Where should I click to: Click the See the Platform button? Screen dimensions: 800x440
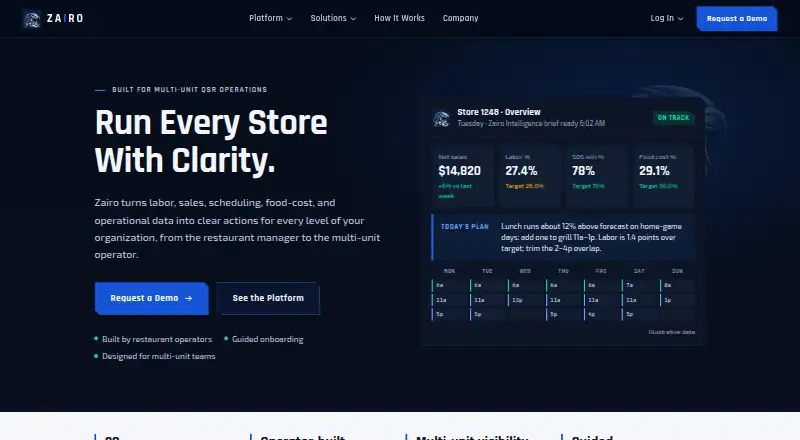(x=268, y=298)
